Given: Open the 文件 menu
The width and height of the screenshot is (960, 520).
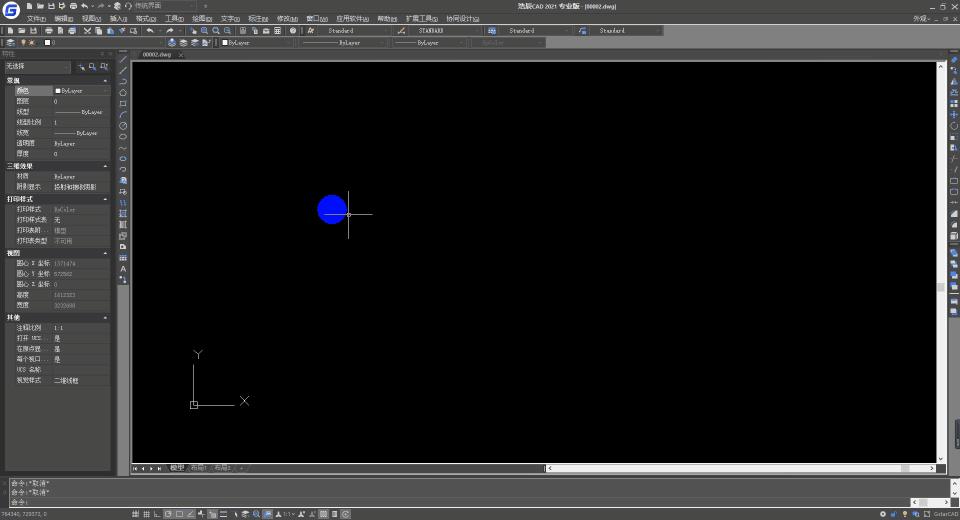Looking at the screenshot, I should 35,18.
